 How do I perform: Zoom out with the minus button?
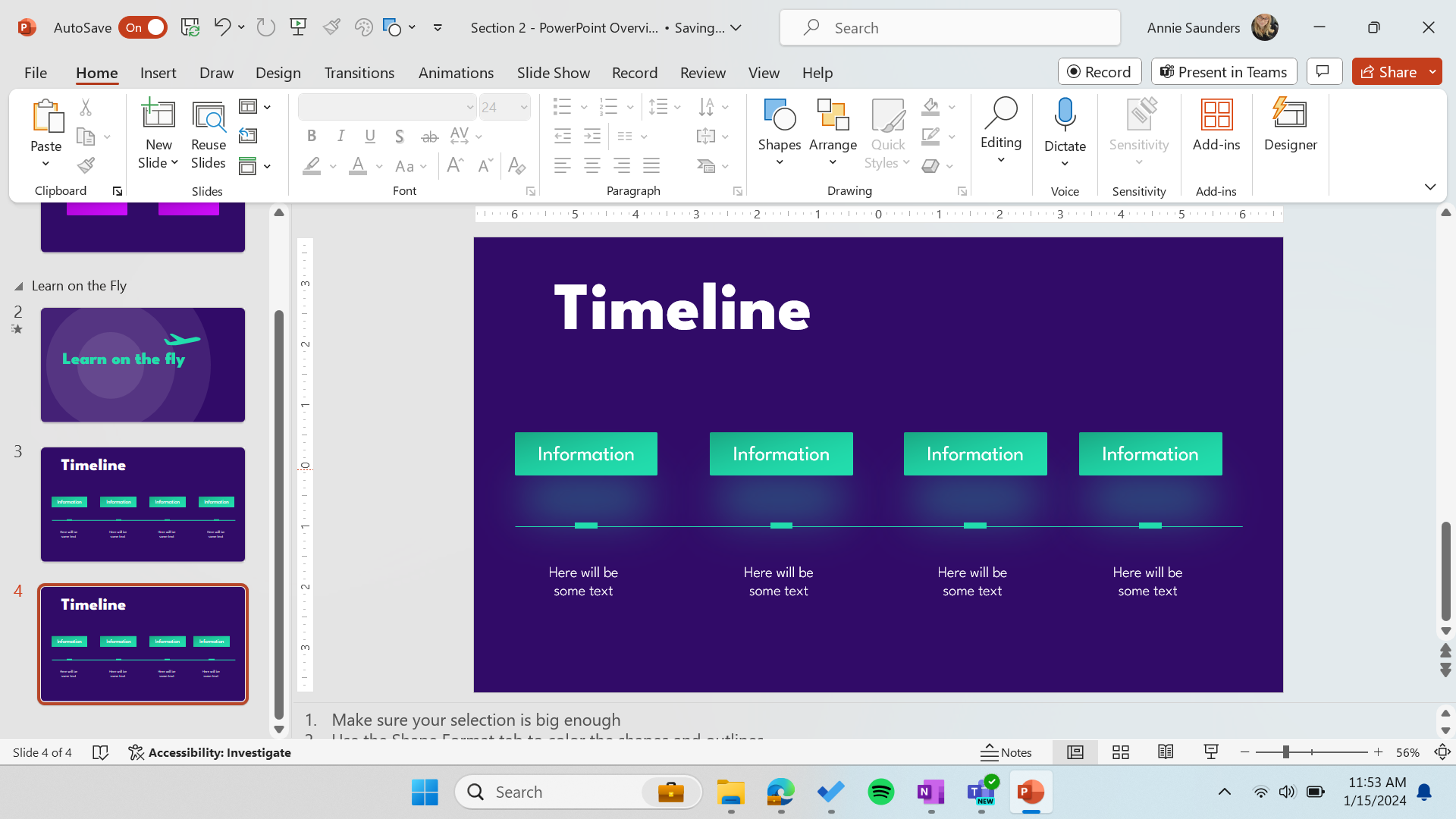click(x=1244, y=752)
